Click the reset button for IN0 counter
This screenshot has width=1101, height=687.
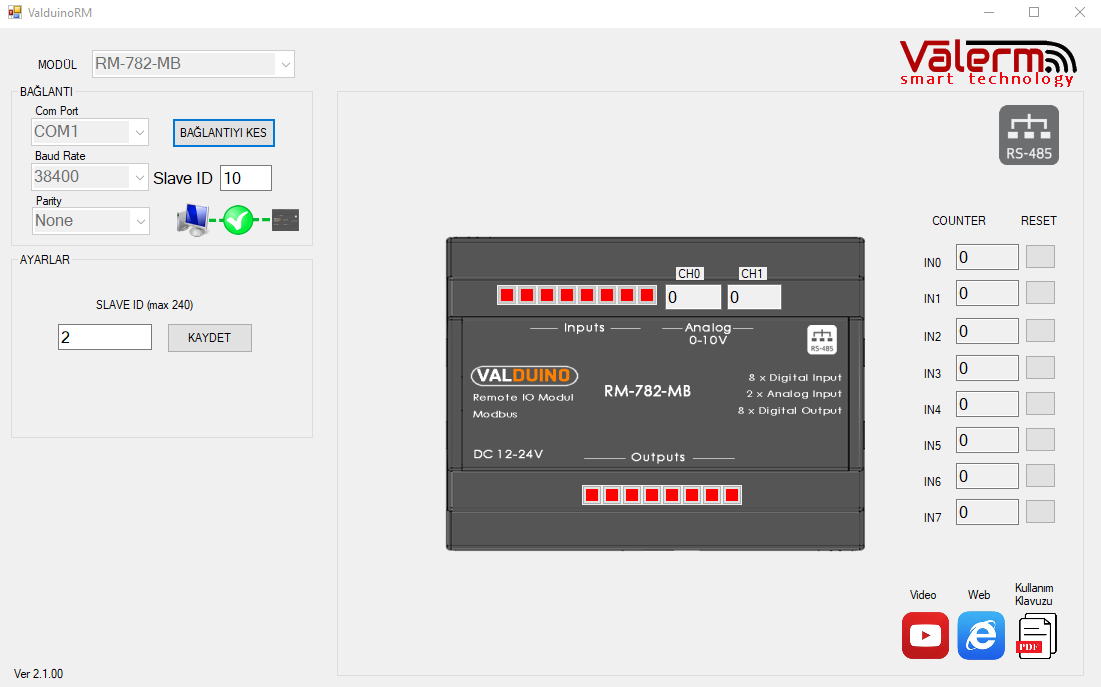point(1040,257)
